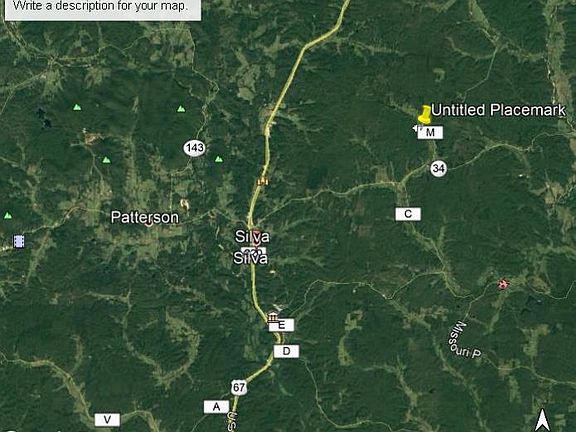Image resolution: width=576 pixels, height=432 pixels.
Task: Click the road marker labeled A
Action: click(x=216, y=407)
